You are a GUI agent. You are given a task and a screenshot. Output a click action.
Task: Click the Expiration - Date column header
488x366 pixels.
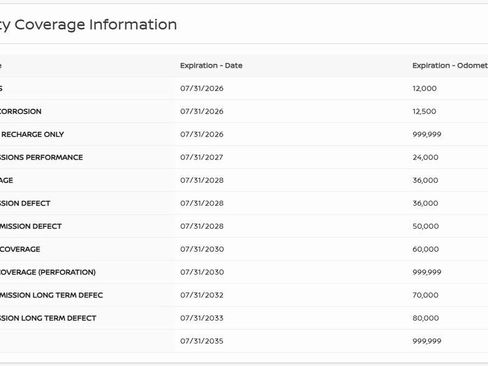211,66
